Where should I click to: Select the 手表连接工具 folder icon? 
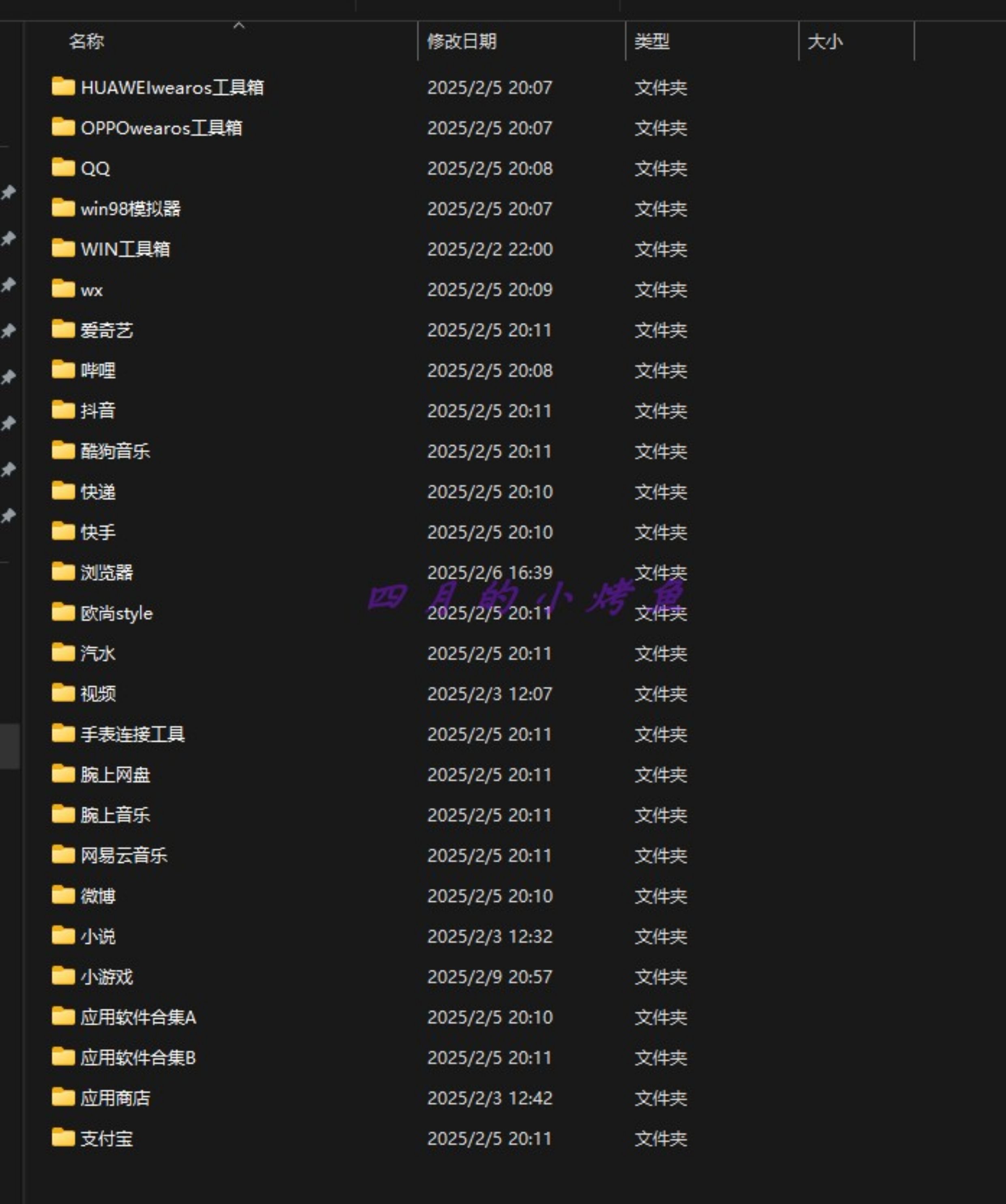point(63,733)
